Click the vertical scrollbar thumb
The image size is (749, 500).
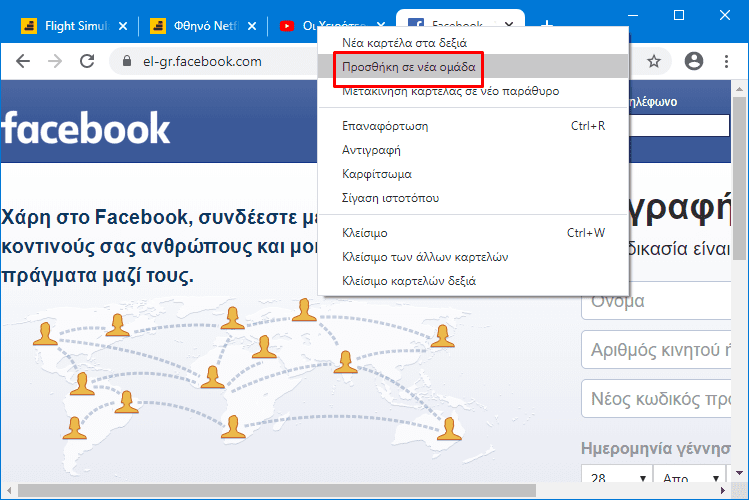[739, 179]
